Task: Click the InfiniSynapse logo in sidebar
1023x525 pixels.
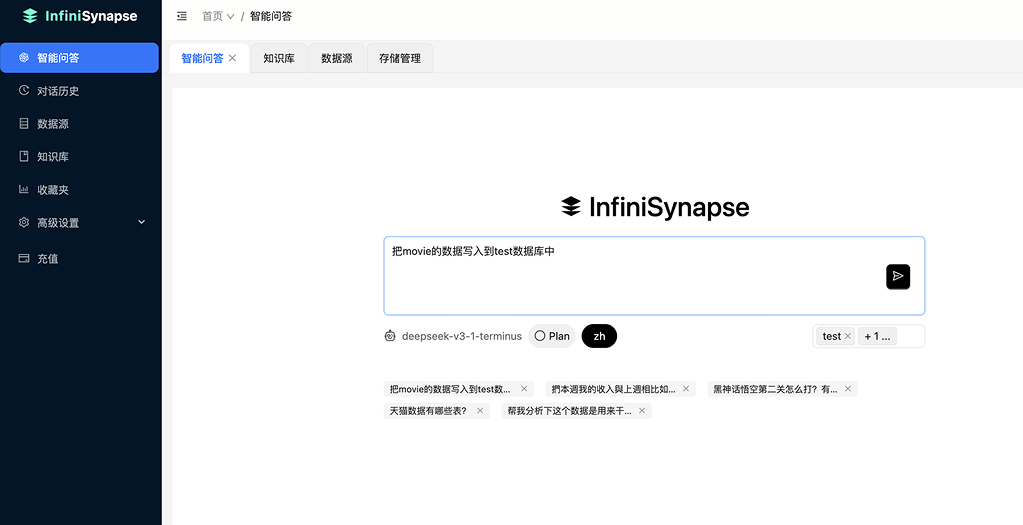Action: pos(80,16)
